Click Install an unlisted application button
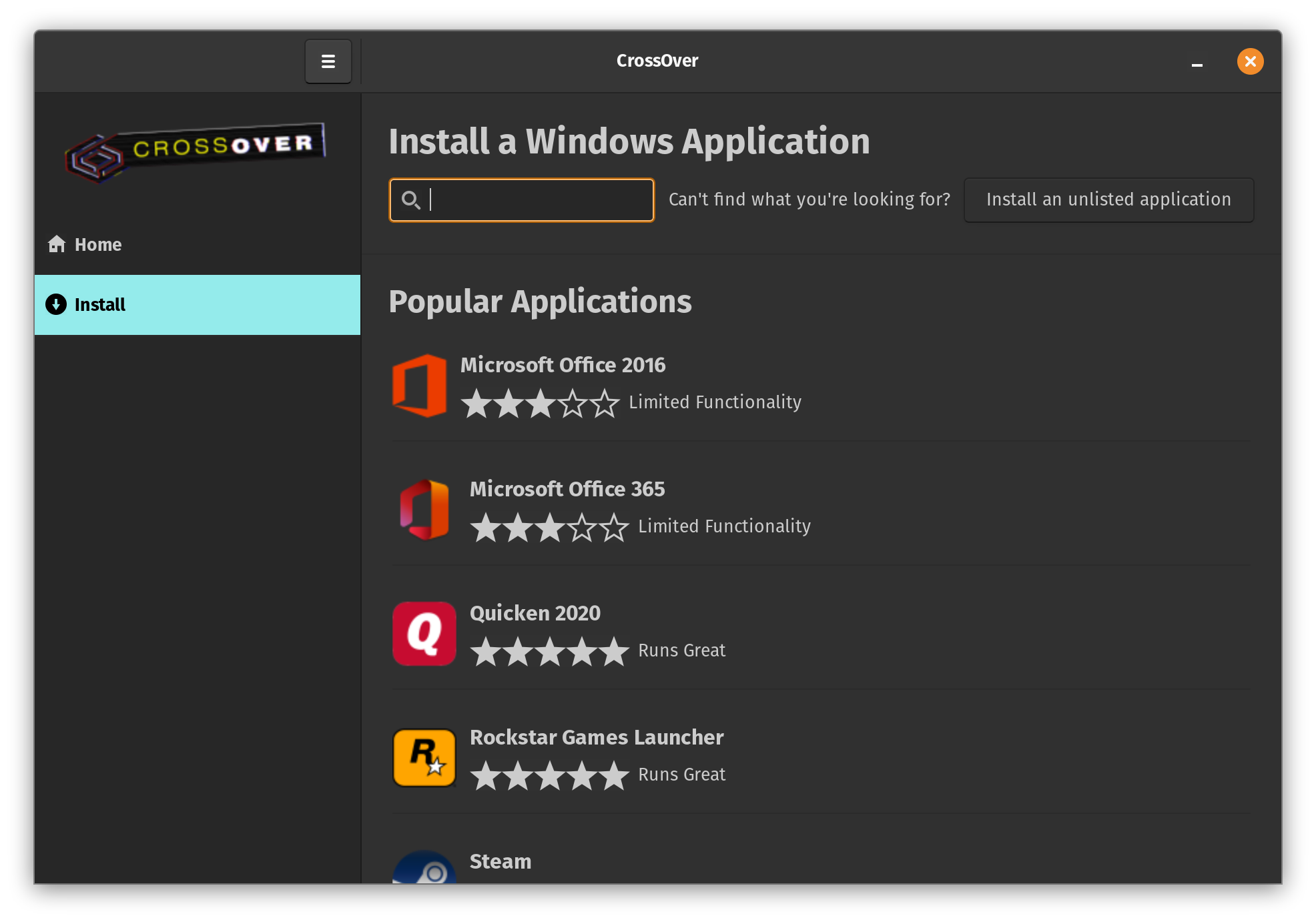Viewport: 1316px width, 922px height. (1108, 199)
